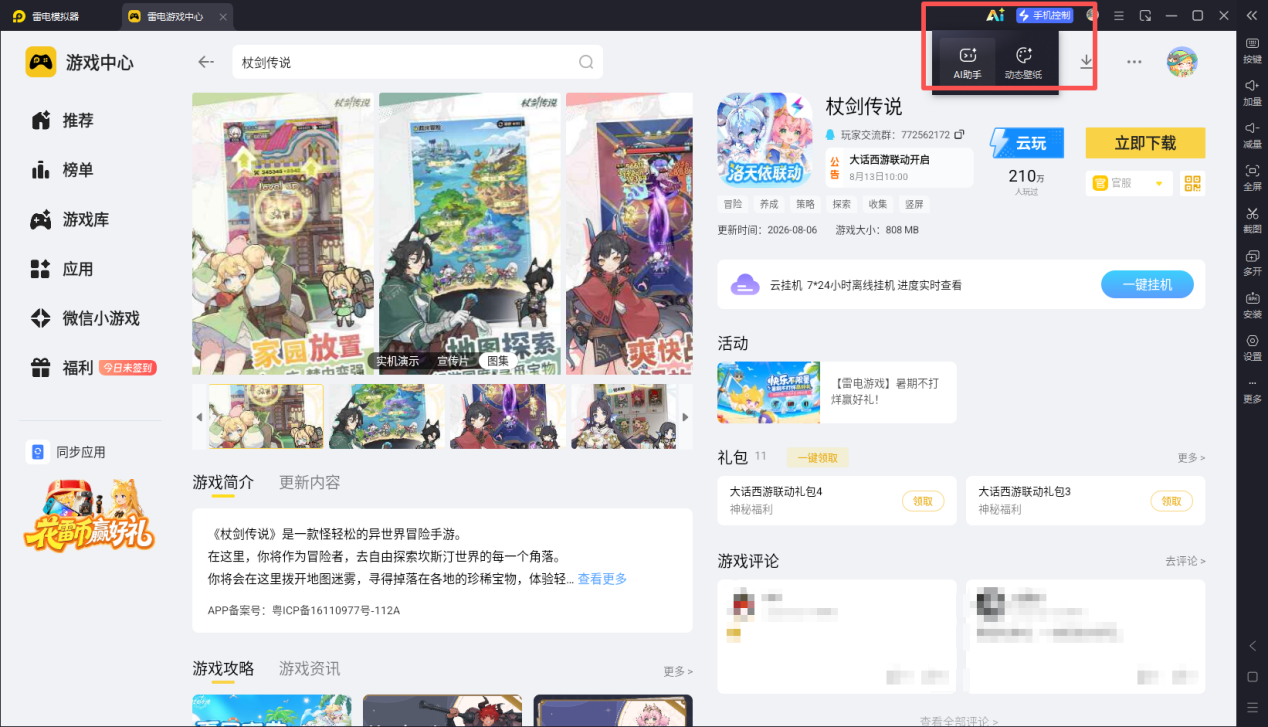Click the 手机控制 button

click(x=1044, y=15)
